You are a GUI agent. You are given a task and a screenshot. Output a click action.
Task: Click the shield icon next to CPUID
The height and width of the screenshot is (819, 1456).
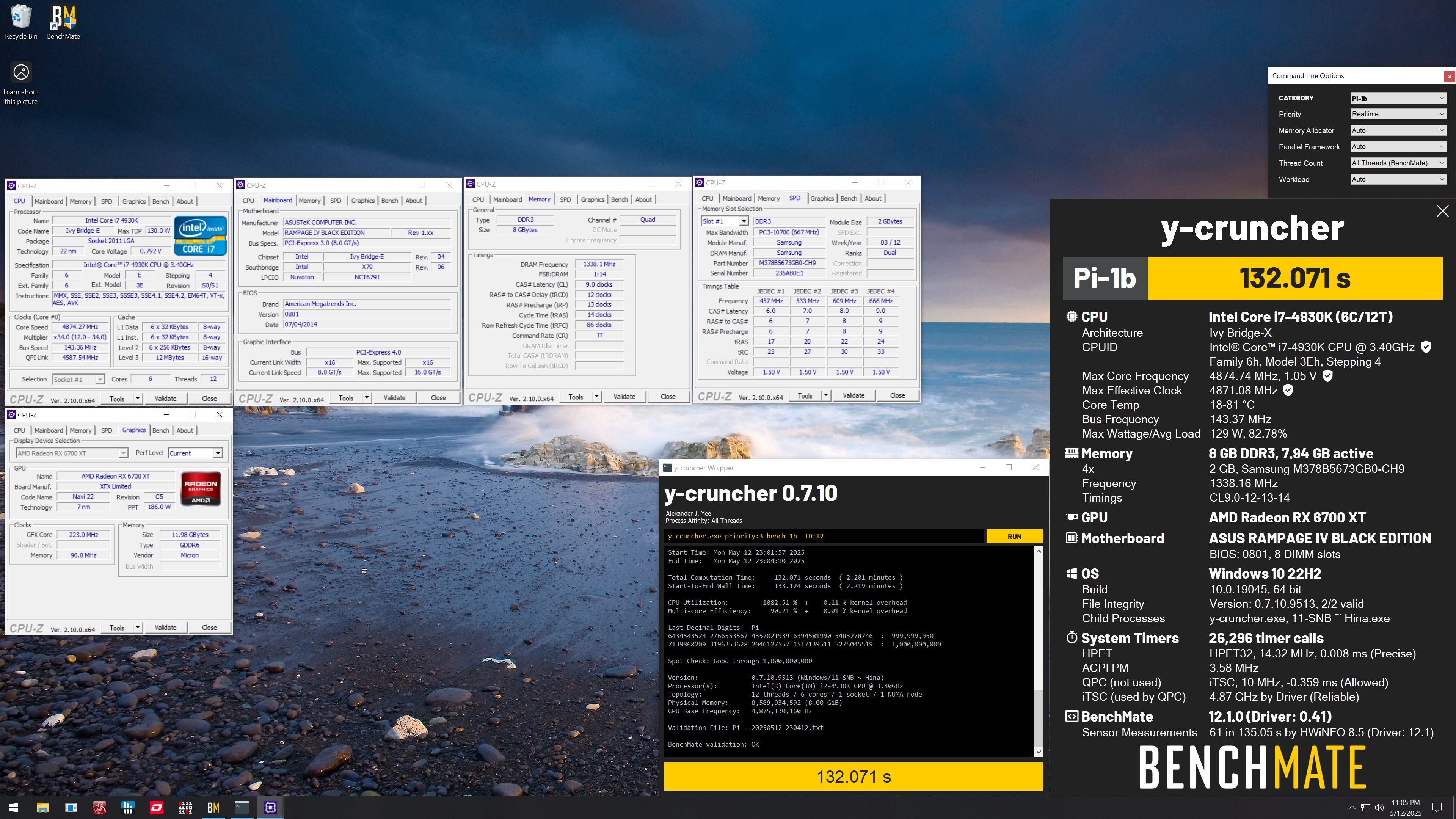click(1426, 347)
